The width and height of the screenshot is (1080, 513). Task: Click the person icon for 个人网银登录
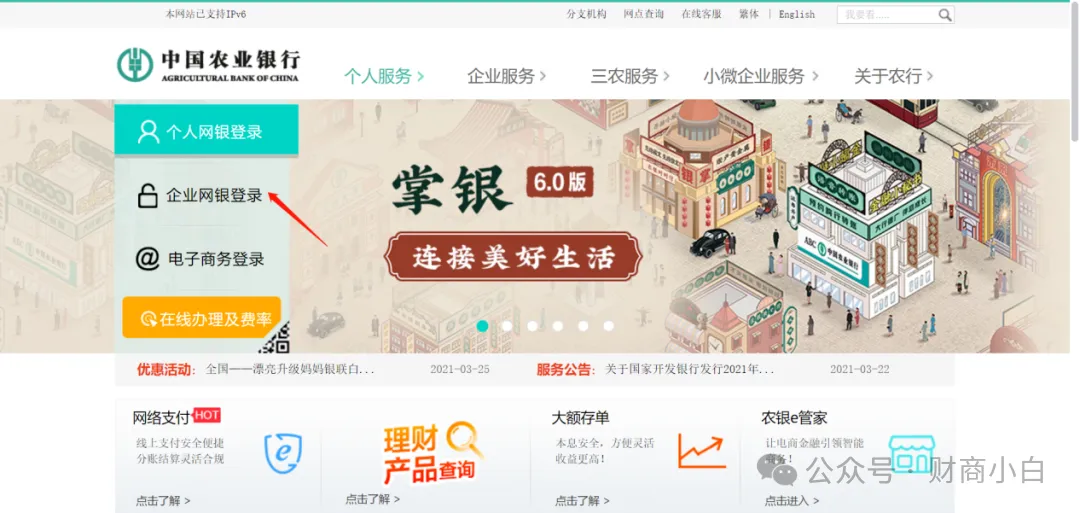pyautogui.click(x=148, y=132)
